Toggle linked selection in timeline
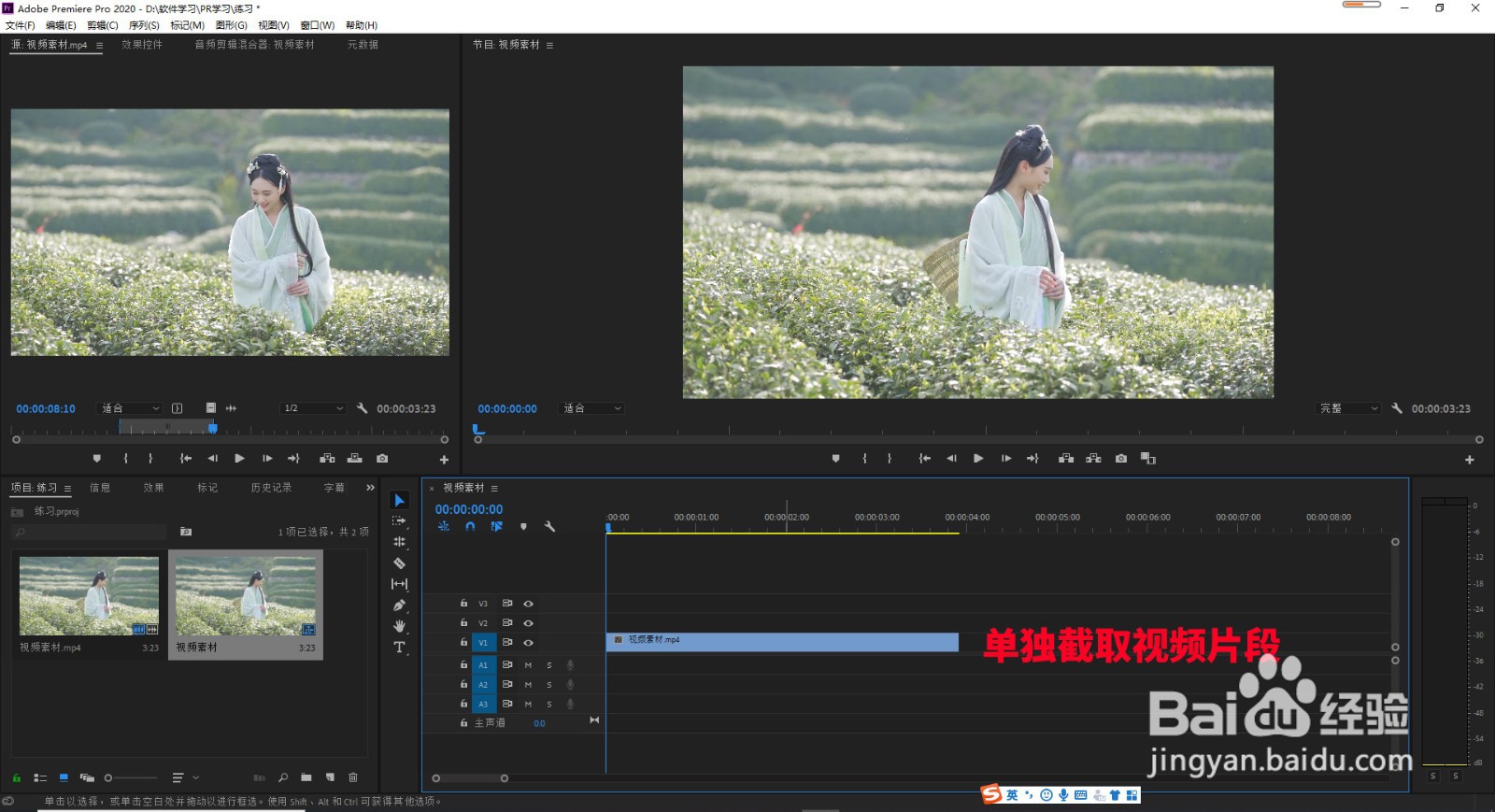This screenshot has width=1495, height=812. (x=496, y=526)
